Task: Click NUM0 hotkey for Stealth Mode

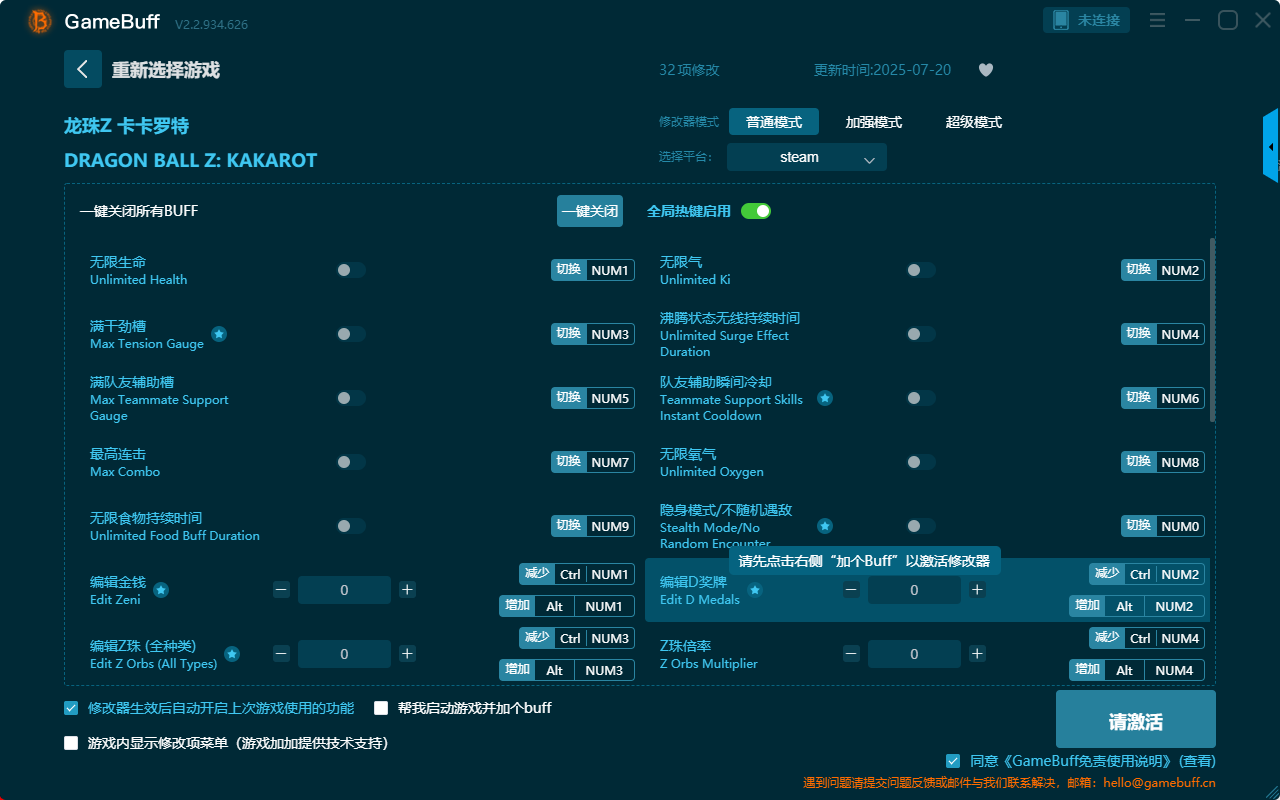Action: (x=1180, y=526)
